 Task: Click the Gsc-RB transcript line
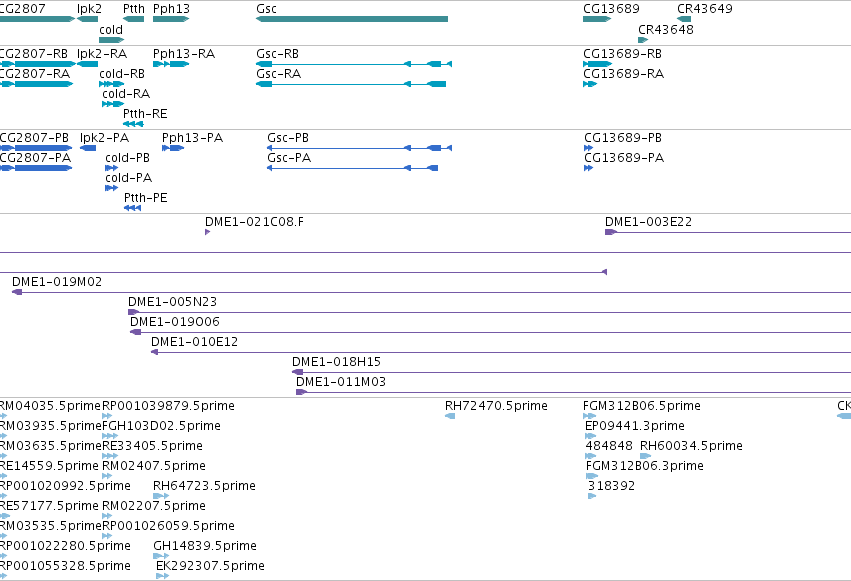pyautogui.click(x=354, y=64)
